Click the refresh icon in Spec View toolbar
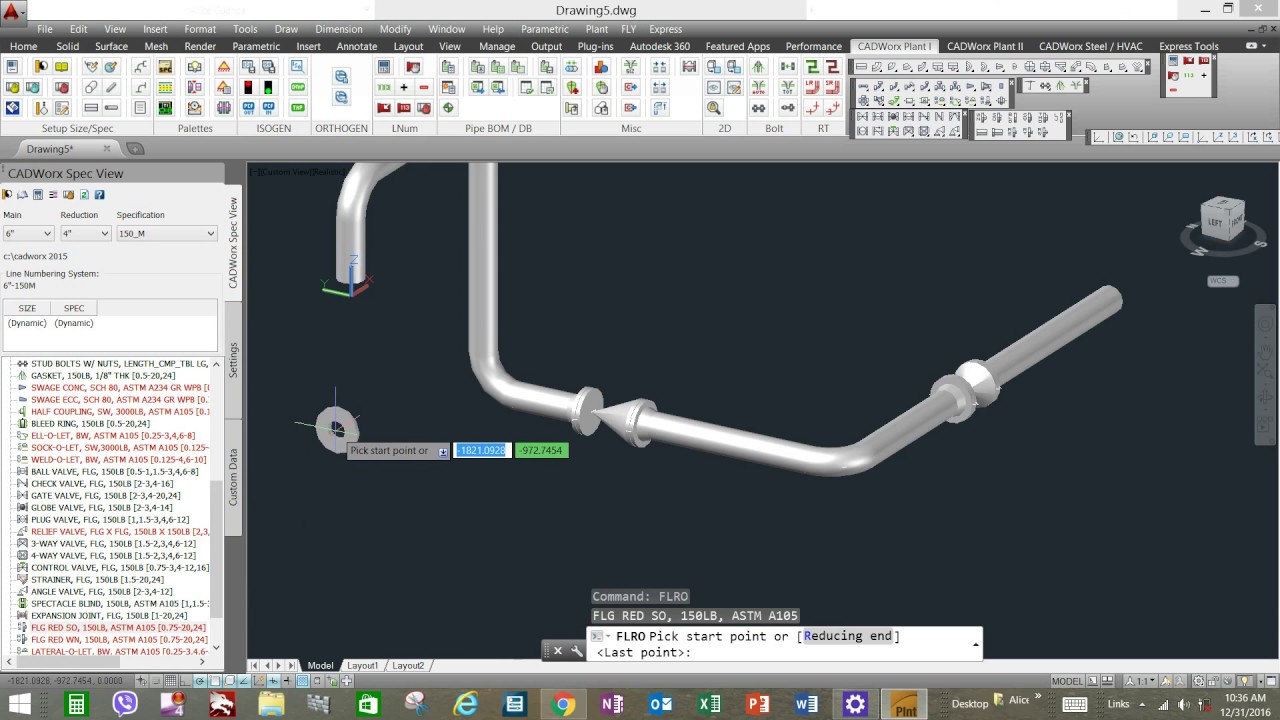 84,195
